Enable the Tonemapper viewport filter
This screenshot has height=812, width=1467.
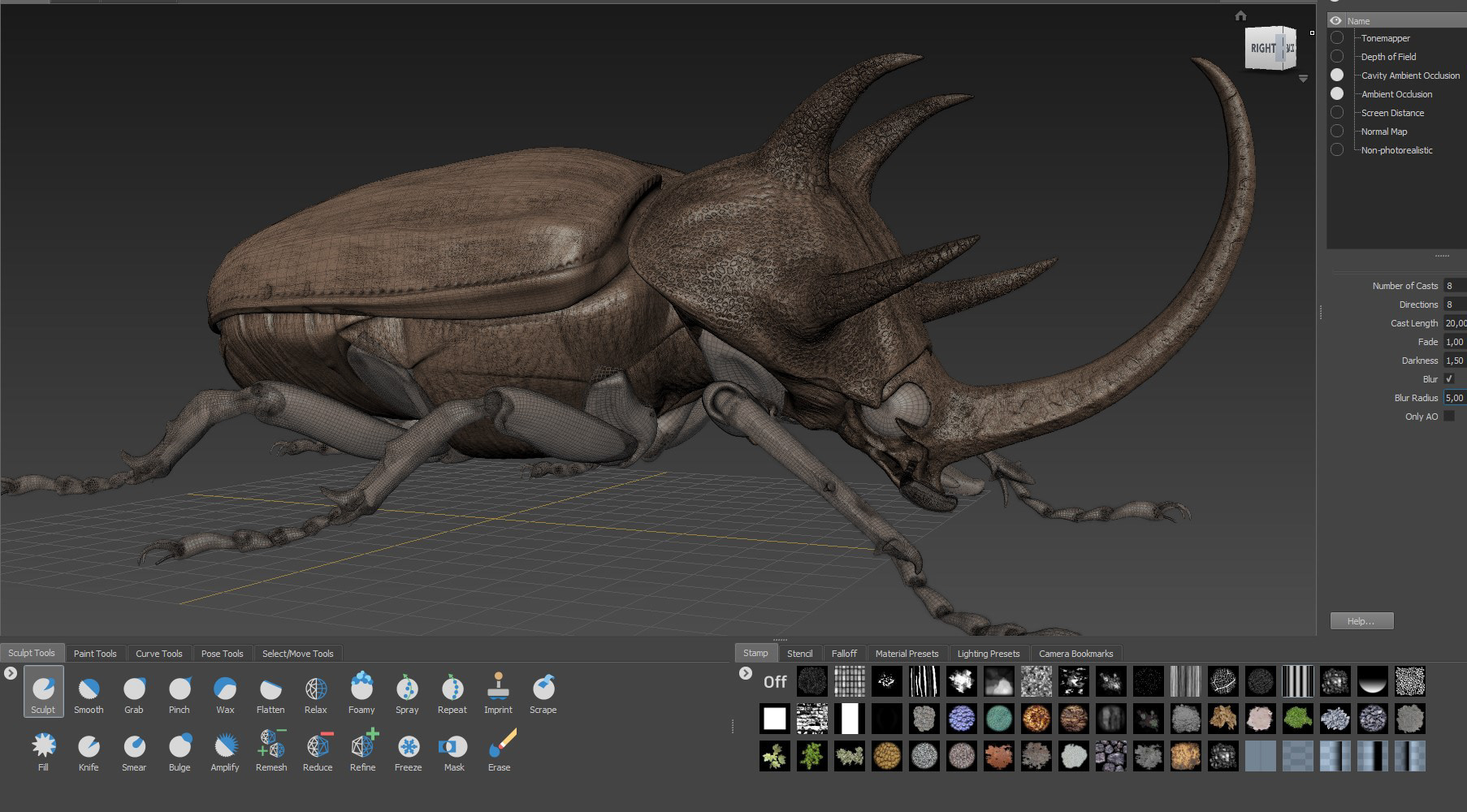click(1337, 38)
